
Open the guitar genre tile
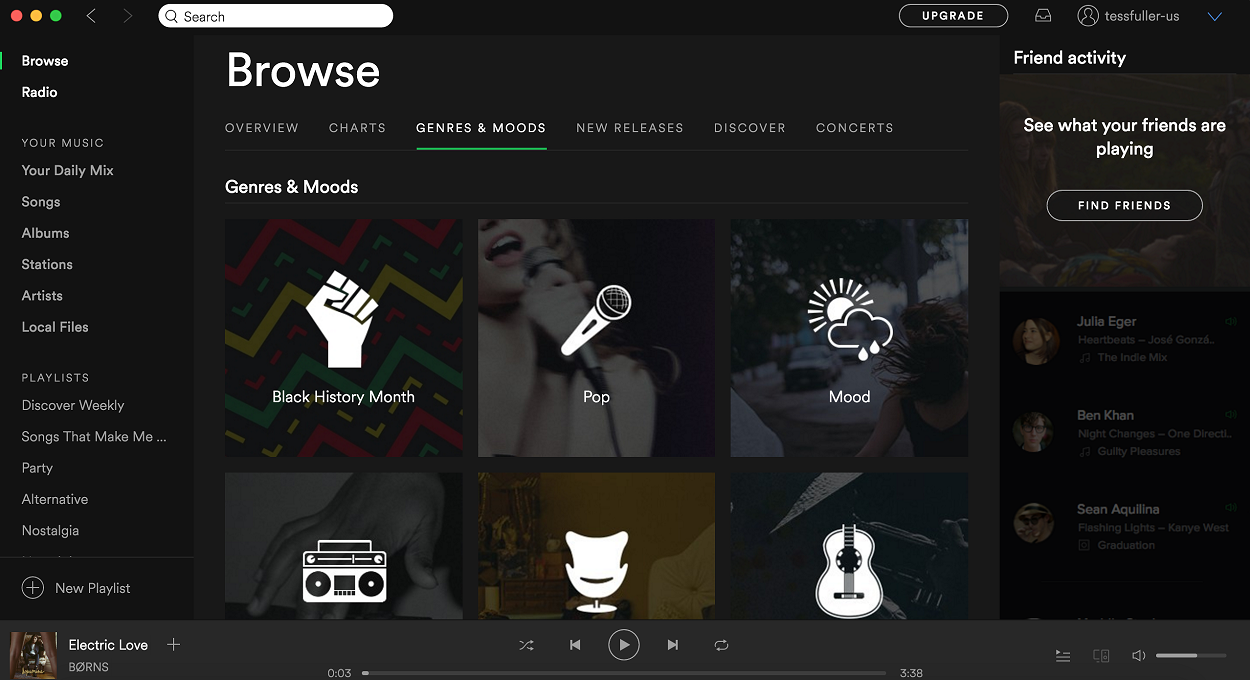tap(849, 546)
